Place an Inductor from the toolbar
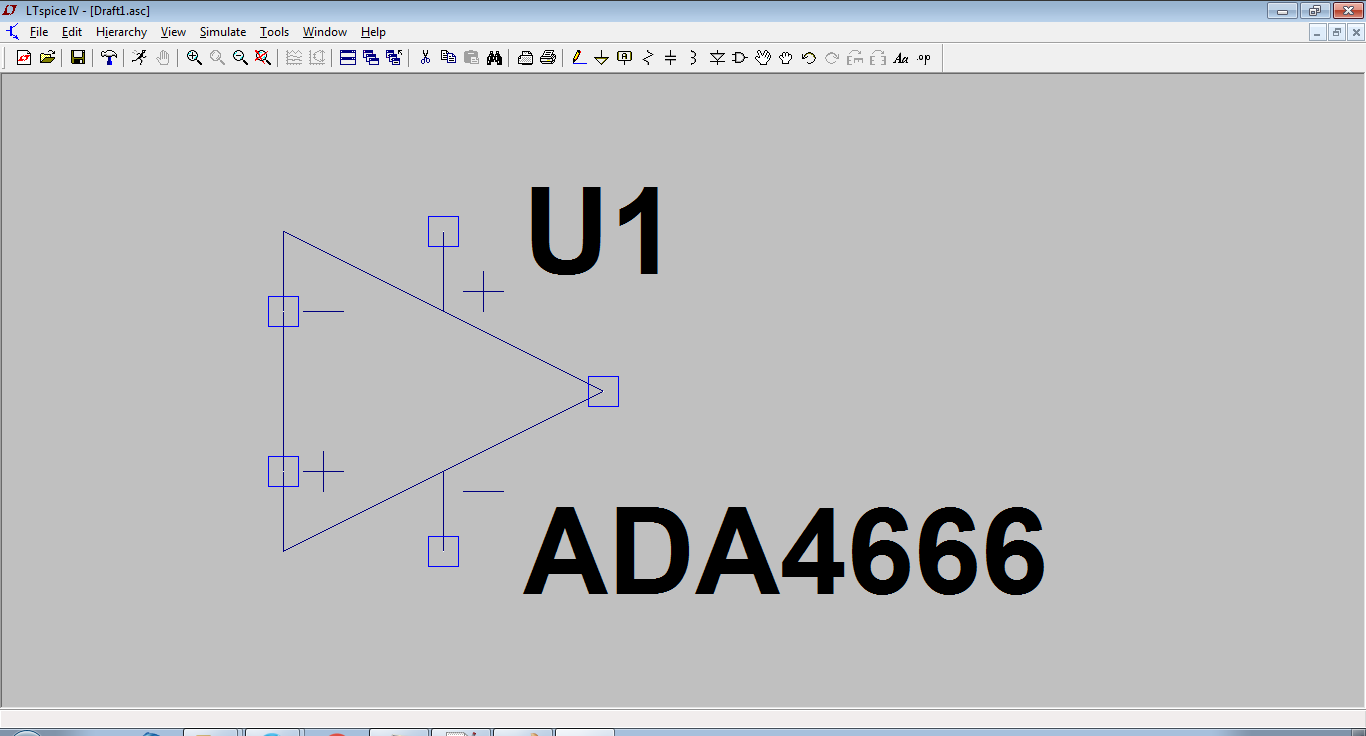 [693, 58]
